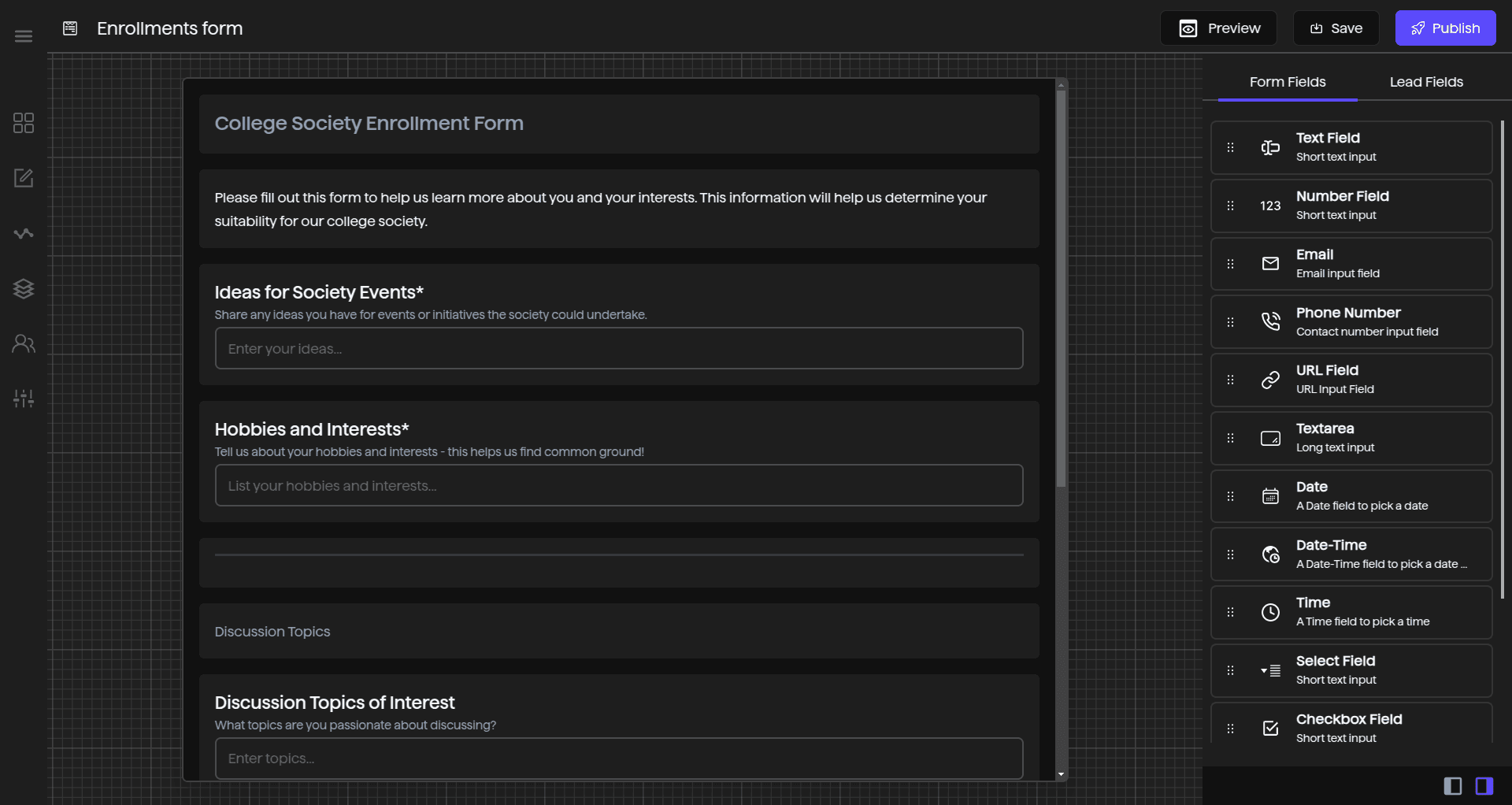
Task: Switch to the Lead Fields tab
Action: point(1425,82)
